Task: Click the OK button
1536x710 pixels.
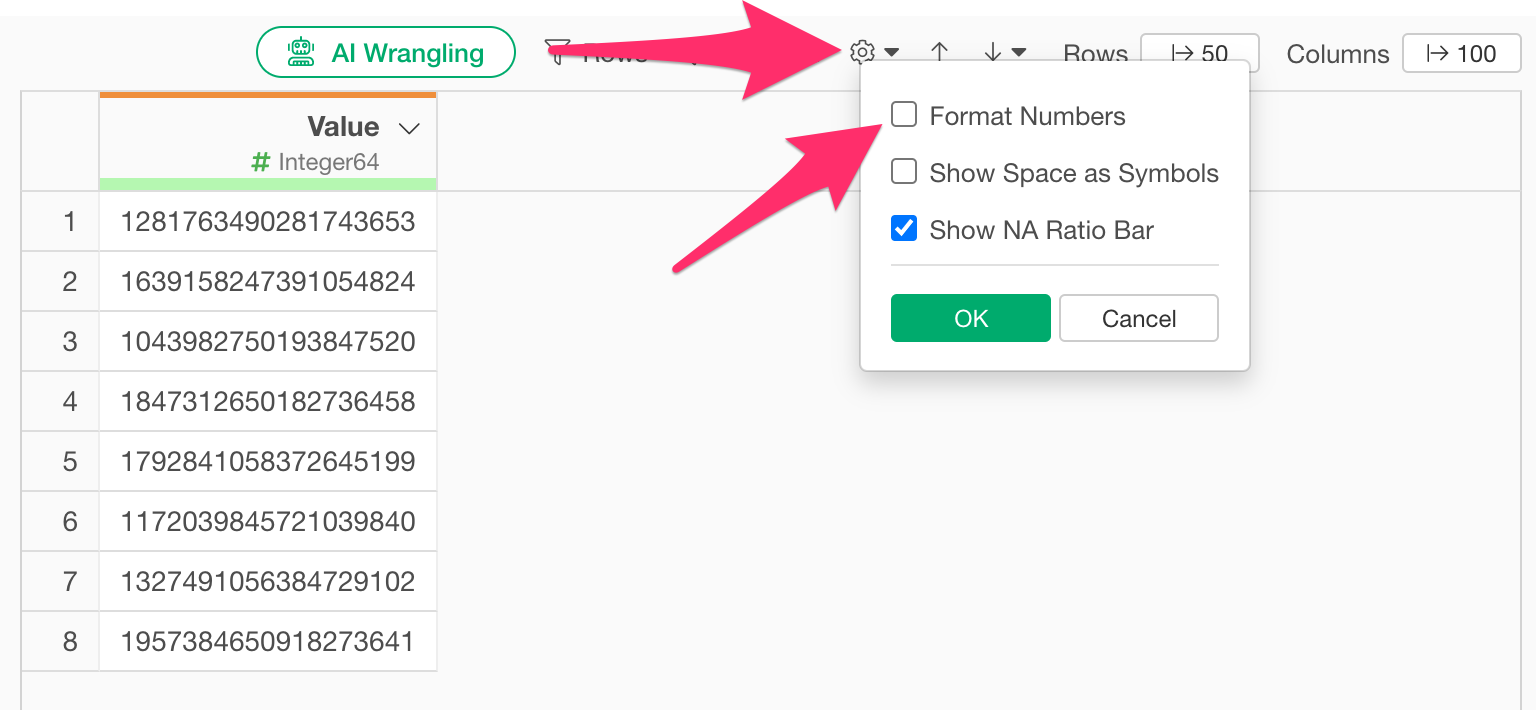Action: coord(971,318)
